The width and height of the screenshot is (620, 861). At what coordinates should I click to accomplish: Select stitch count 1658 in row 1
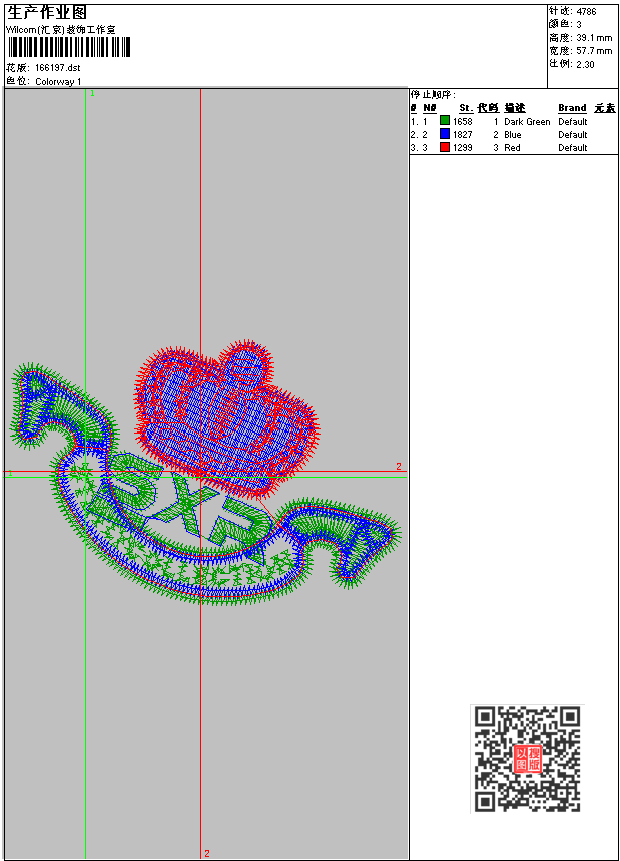click(462, 121)
